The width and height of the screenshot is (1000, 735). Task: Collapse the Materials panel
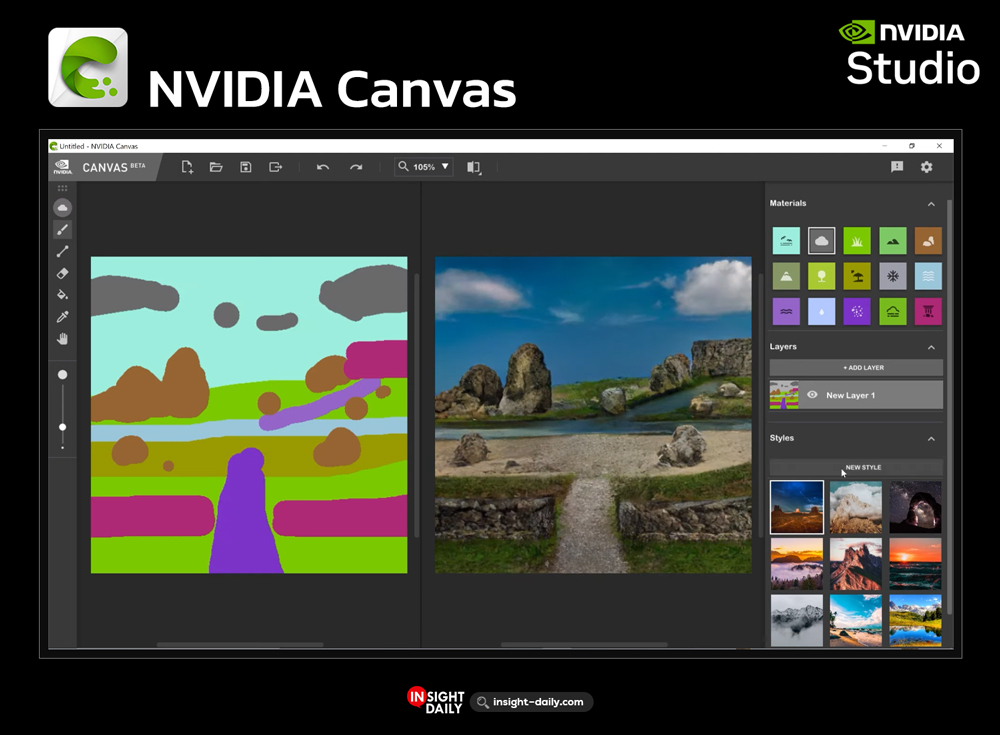tap(931, 204)
